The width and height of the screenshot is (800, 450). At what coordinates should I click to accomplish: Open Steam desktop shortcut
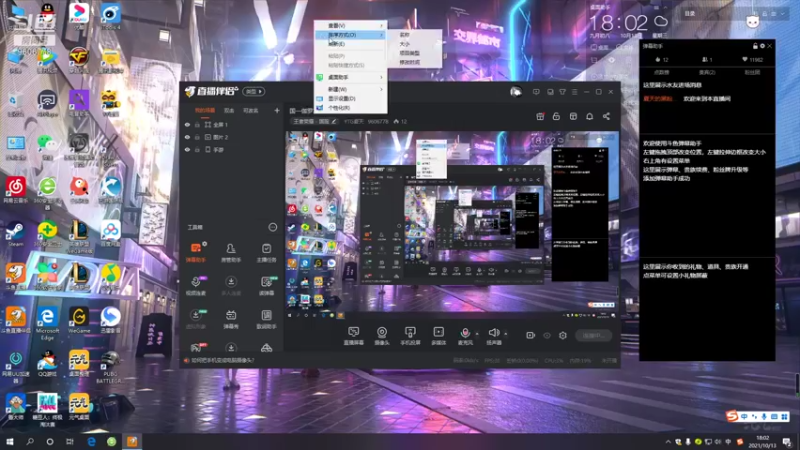click(x=15, y=235)
